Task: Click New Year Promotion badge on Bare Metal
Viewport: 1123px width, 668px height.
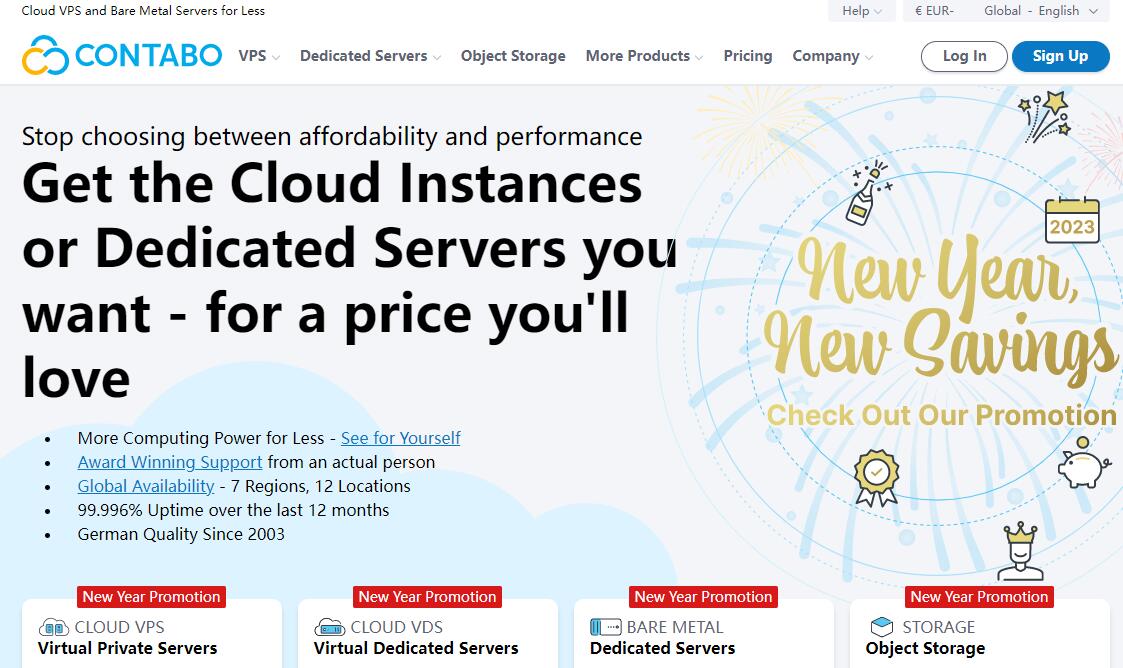Action: [x=703, y=597]
